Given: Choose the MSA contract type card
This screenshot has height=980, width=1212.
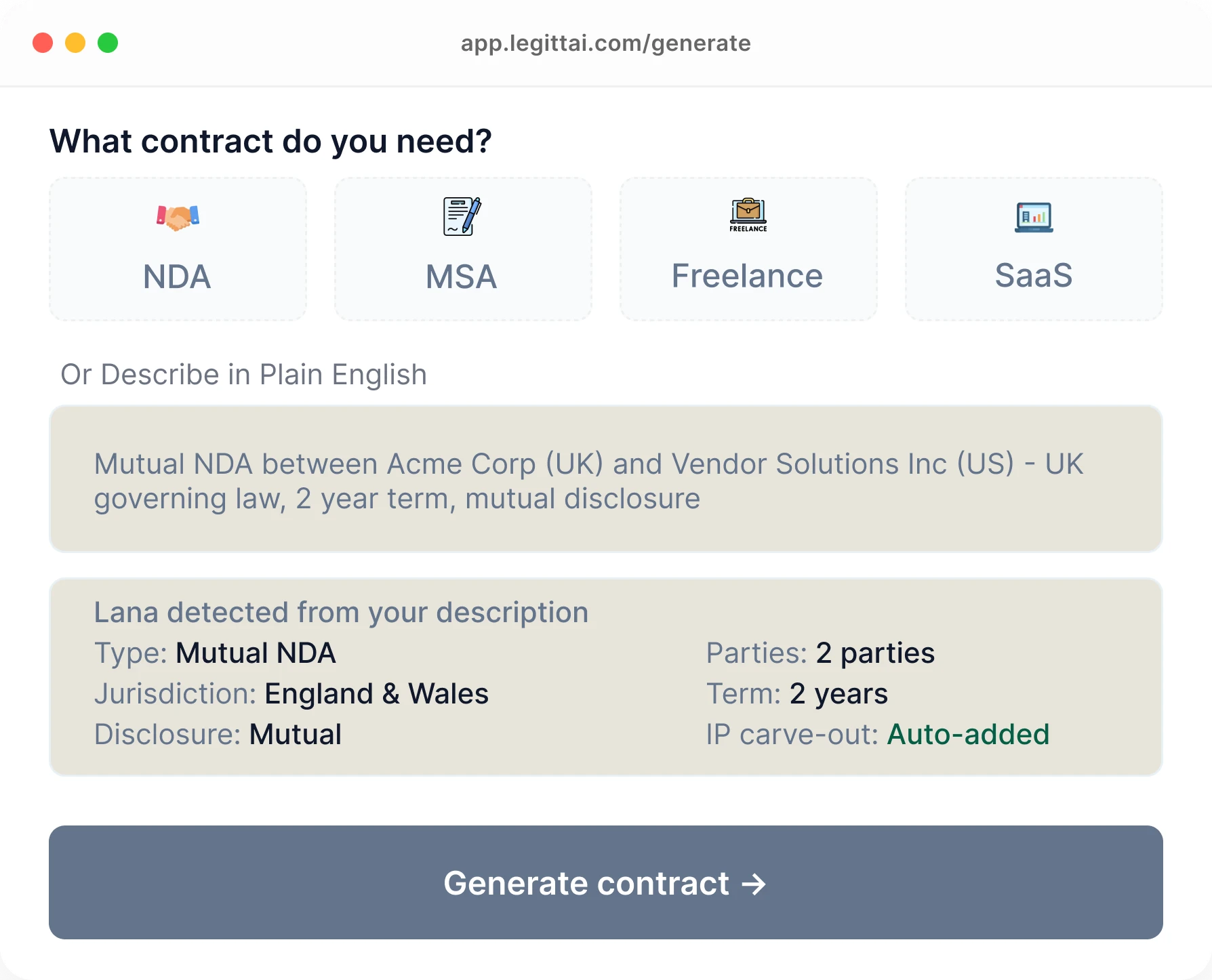Looking at the screenshot, I should click(462, 249).
